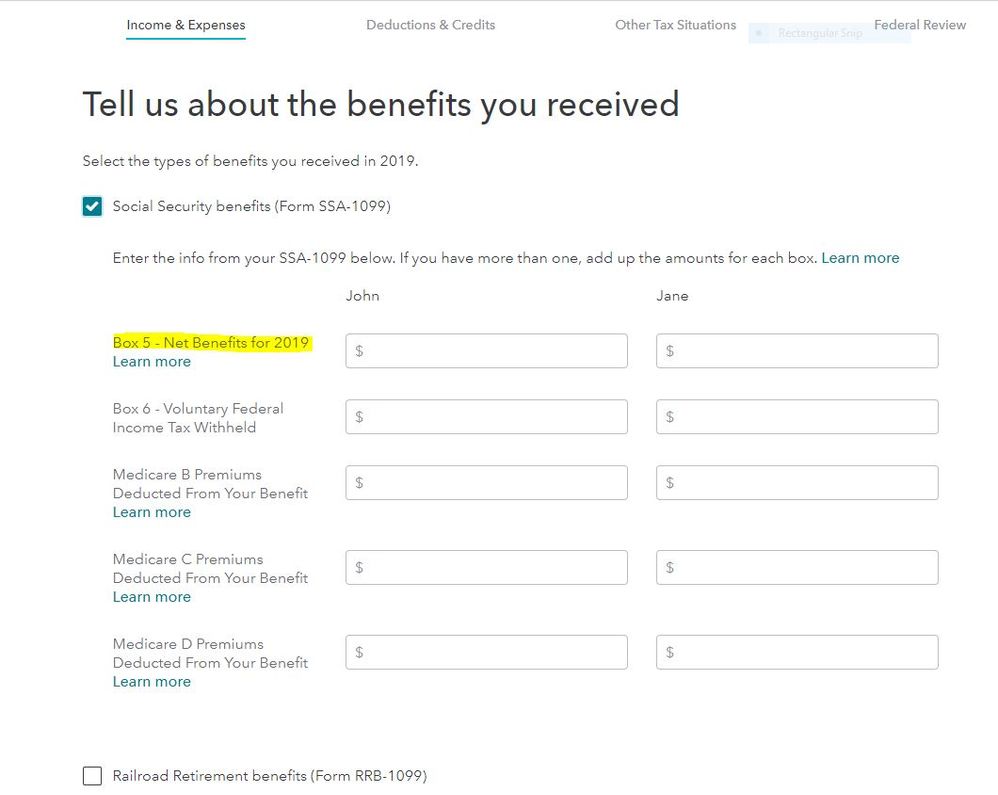This screenshot has height=795, width=998.
Task: Switch to Deductions & Credits tab
Action: click(430, 25)
